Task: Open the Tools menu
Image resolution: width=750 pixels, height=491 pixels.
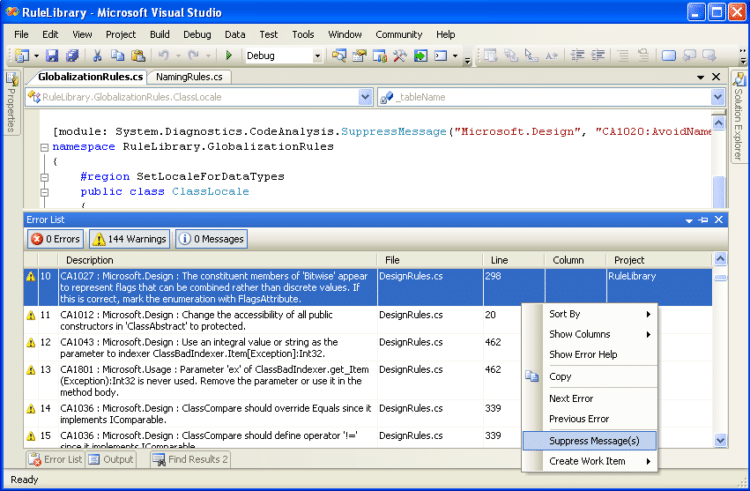Action: coord(303,34)
